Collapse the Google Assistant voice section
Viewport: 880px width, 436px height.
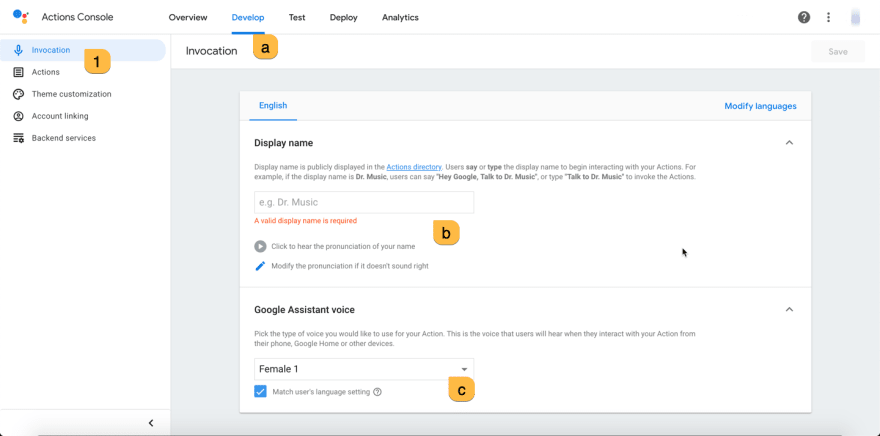789,309
